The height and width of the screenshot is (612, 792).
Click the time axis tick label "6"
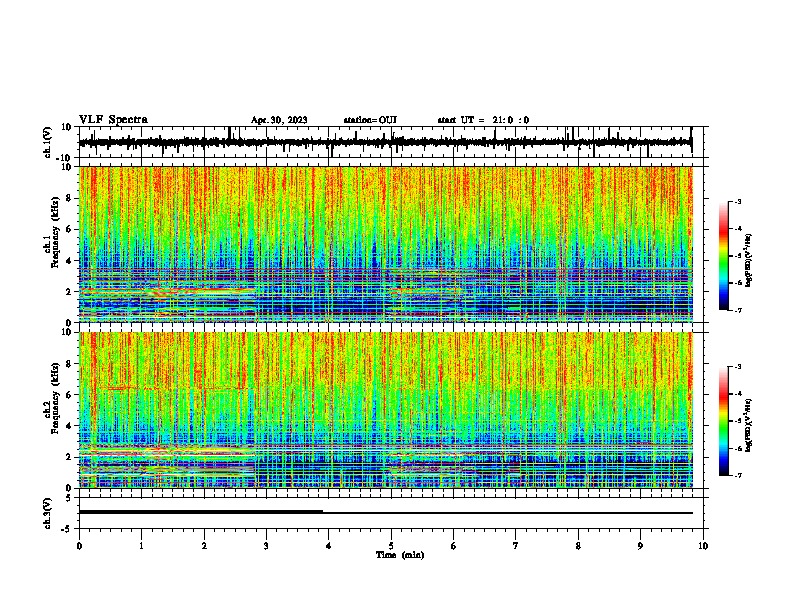453,546
